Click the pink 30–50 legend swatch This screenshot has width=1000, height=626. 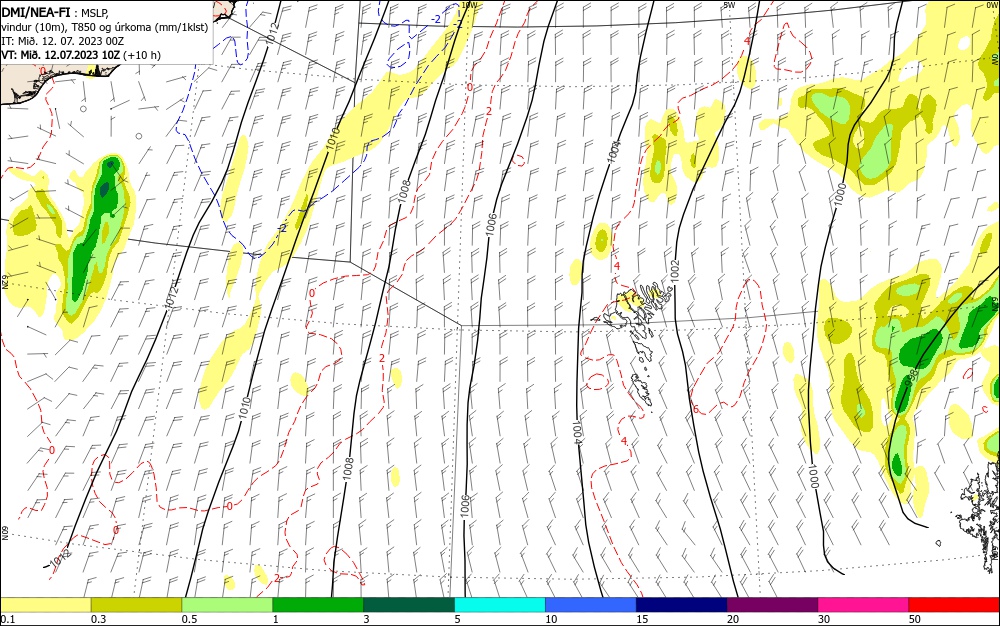[864, 605]
